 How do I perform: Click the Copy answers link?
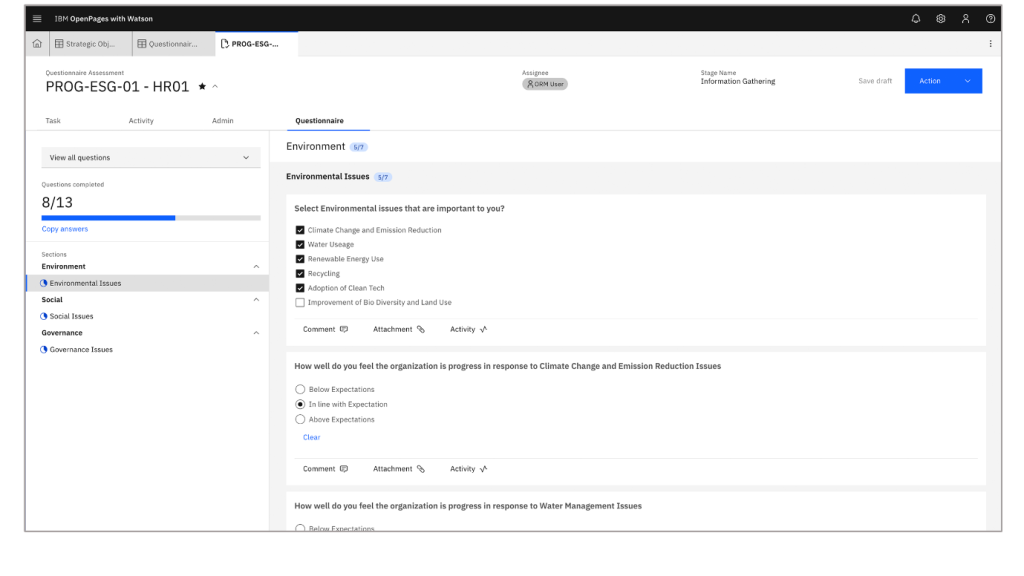pyautogui.click(x=65, y=229)
